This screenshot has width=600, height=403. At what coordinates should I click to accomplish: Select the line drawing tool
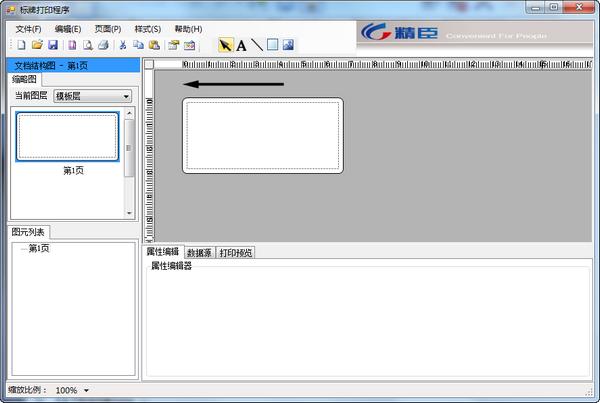tap(257, 45)
